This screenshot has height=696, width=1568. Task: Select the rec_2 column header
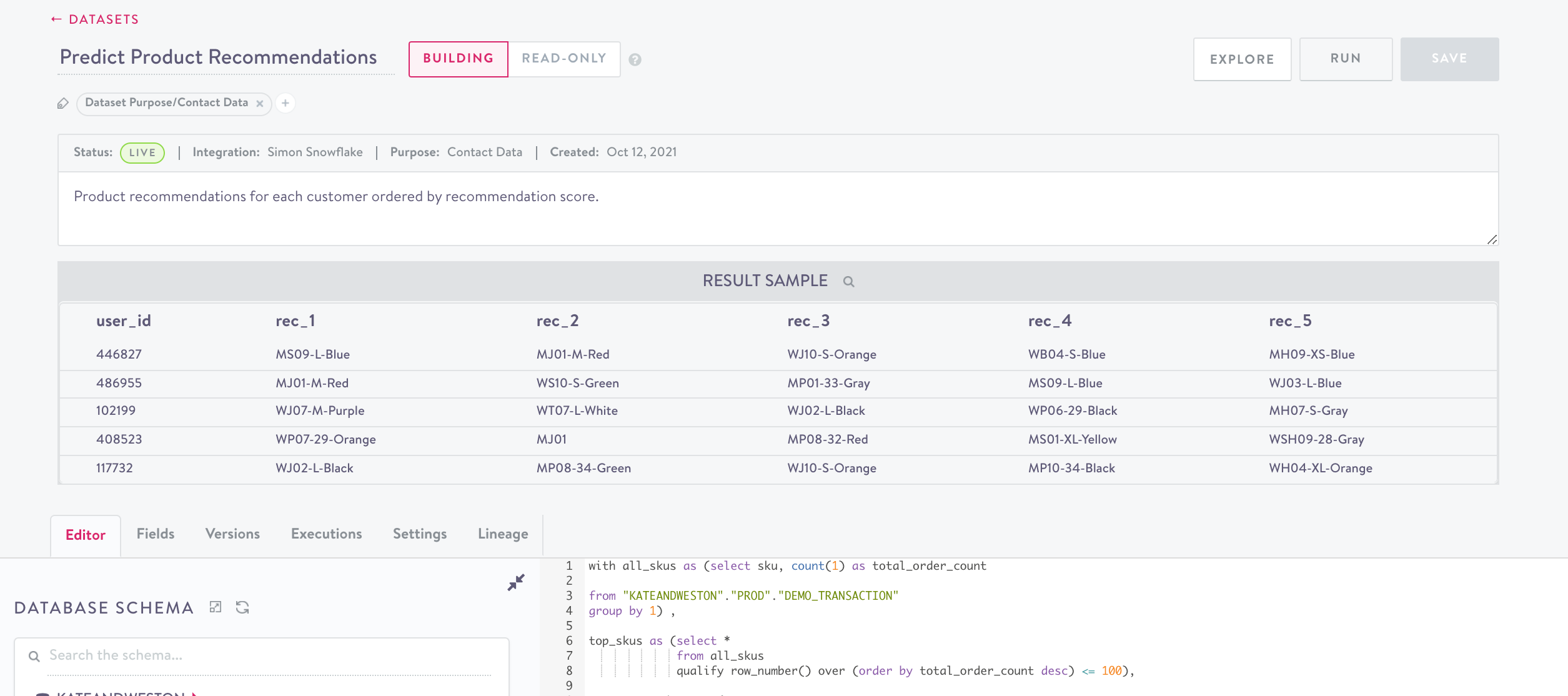557,321
